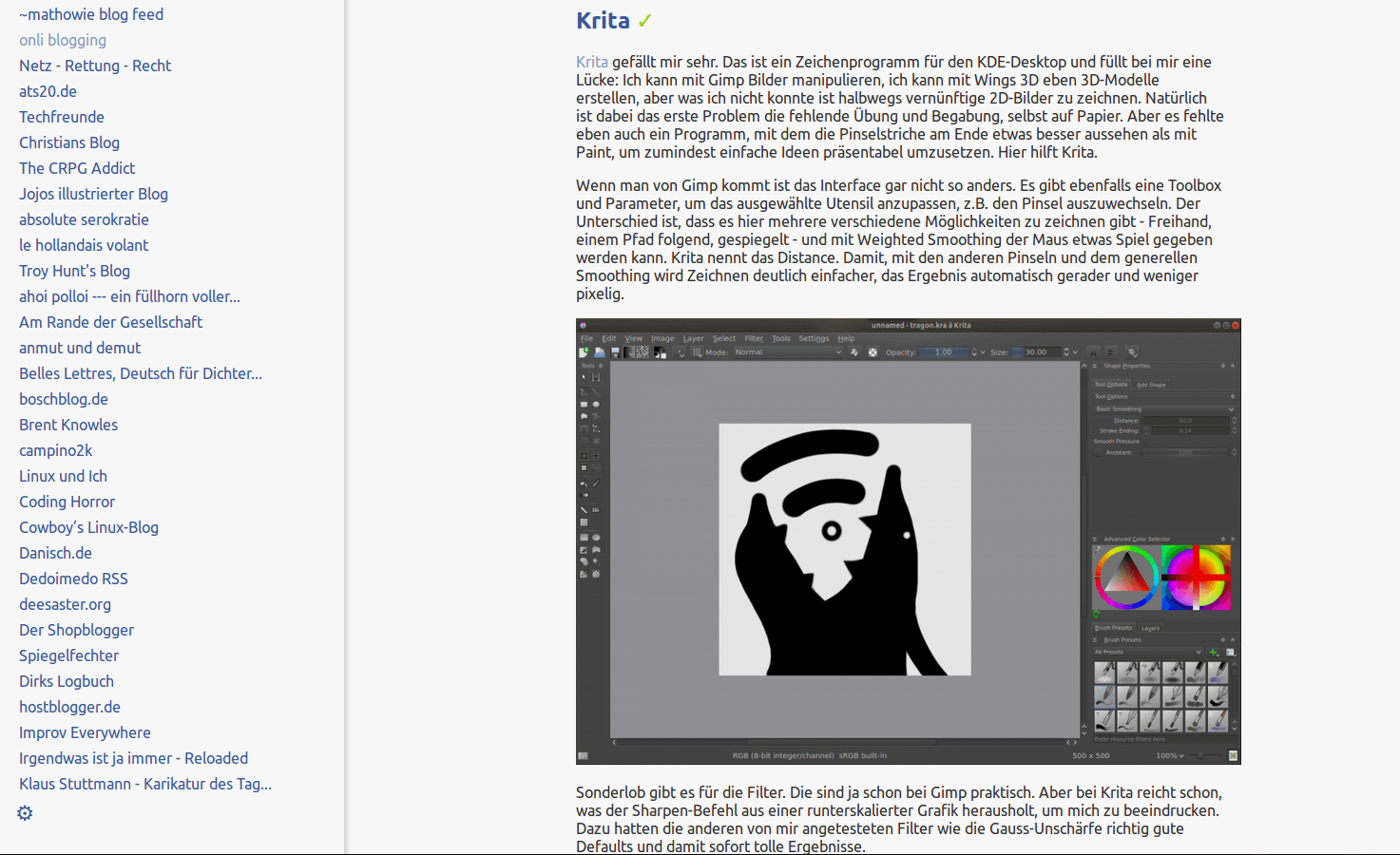The width and height of the screenshot is (1400, 855).
Task: Select the absolute serokratie feed
Action: tap(84, 219)
